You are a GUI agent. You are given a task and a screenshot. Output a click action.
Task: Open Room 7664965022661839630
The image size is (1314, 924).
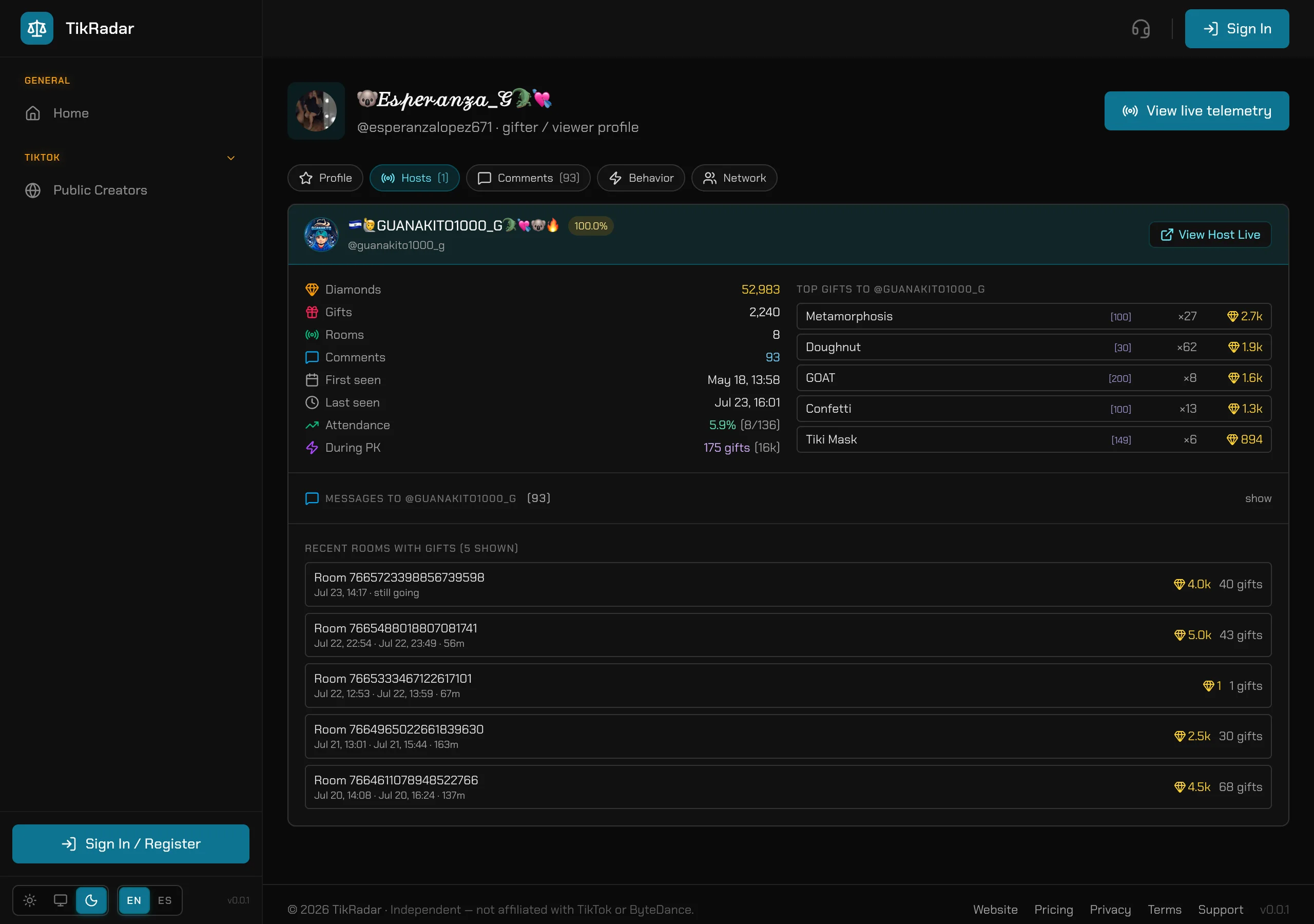pos(787,736)
